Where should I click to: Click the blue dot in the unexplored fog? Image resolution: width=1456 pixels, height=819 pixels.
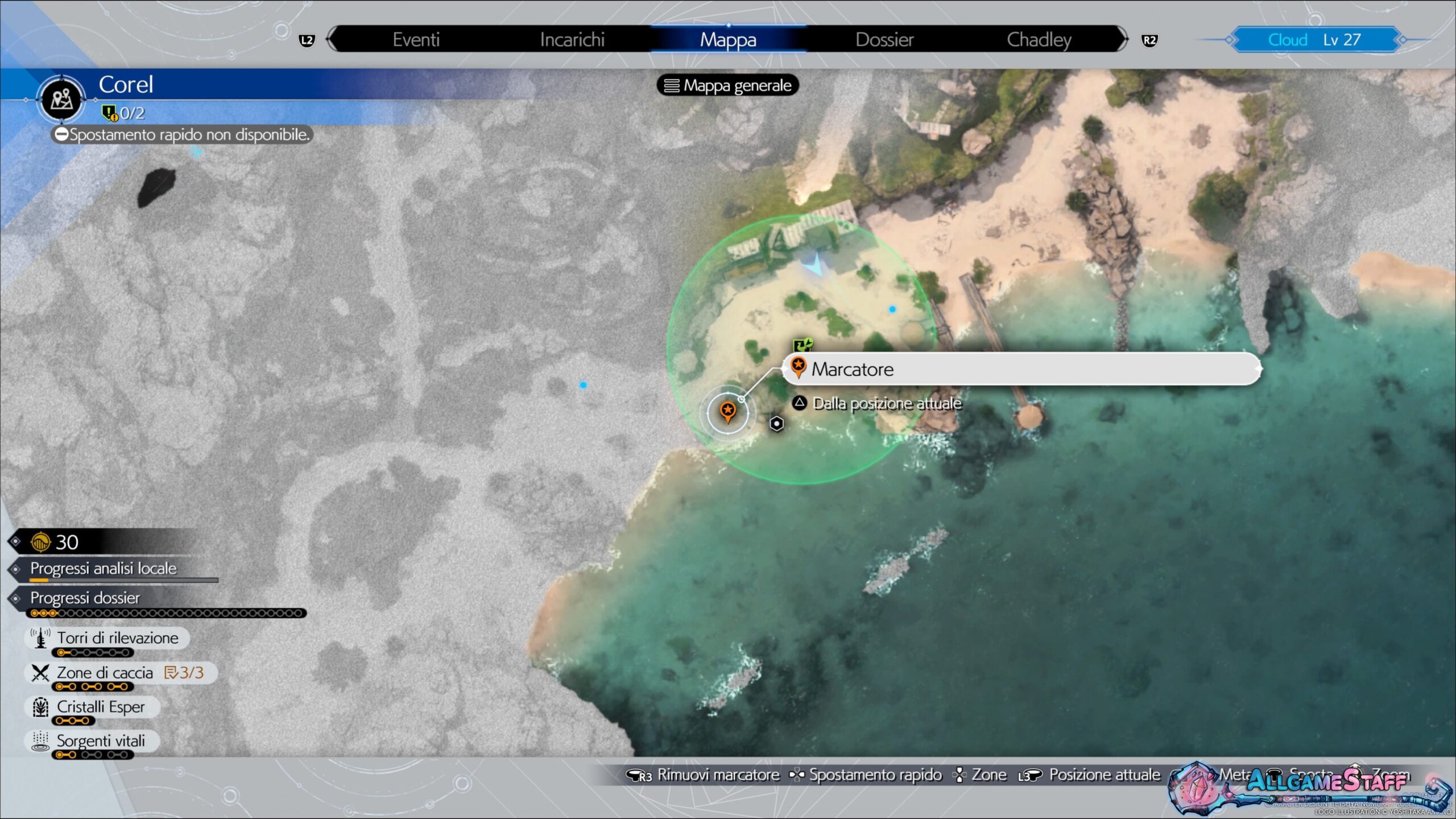coord(583,385)
